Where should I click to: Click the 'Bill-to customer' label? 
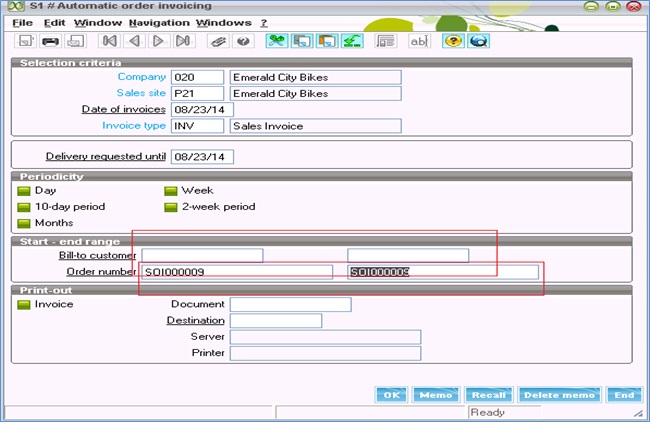coord(97,255)
